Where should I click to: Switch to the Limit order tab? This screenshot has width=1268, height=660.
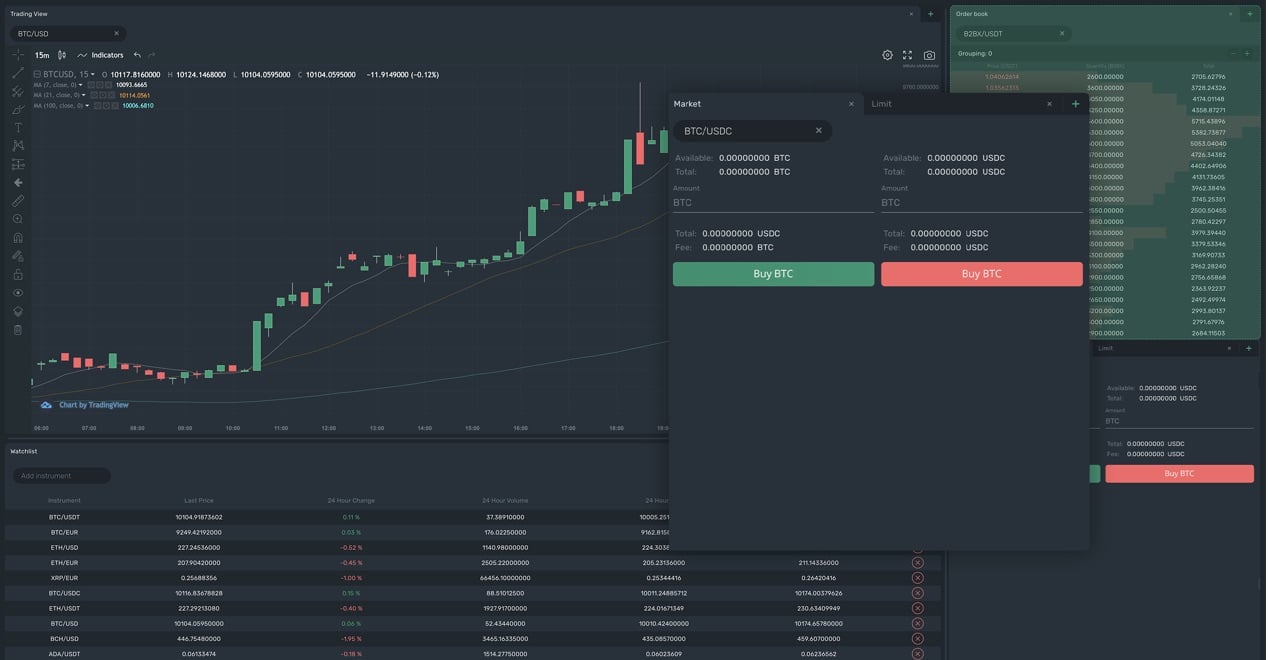click(881, 104)
